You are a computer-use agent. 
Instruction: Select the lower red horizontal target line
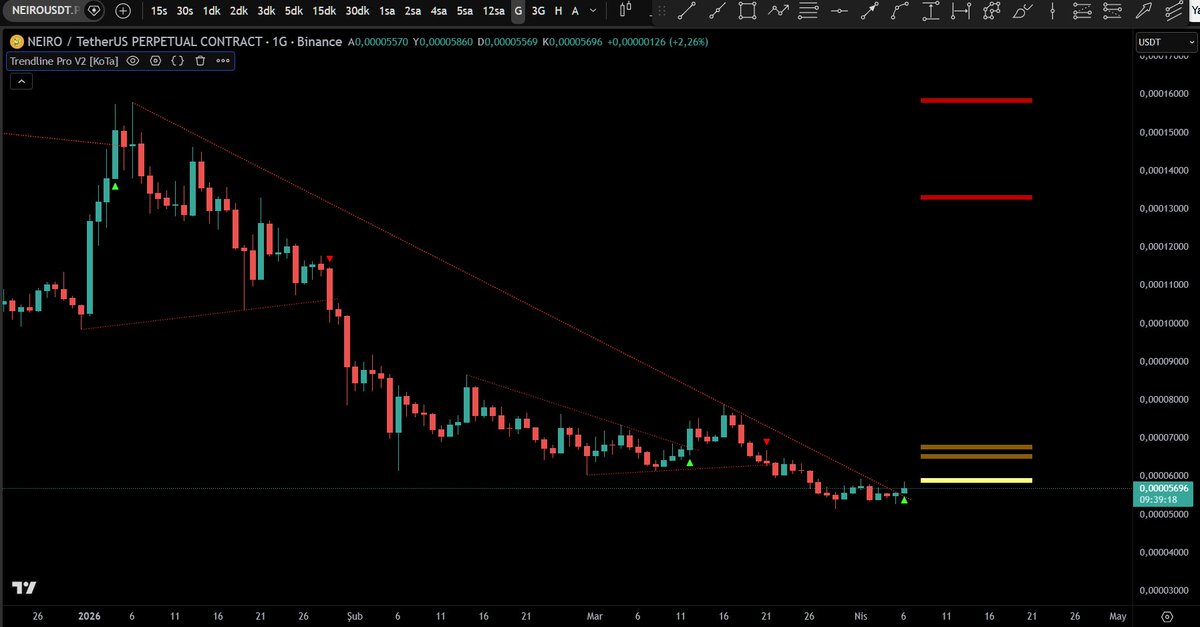point(976,197)
